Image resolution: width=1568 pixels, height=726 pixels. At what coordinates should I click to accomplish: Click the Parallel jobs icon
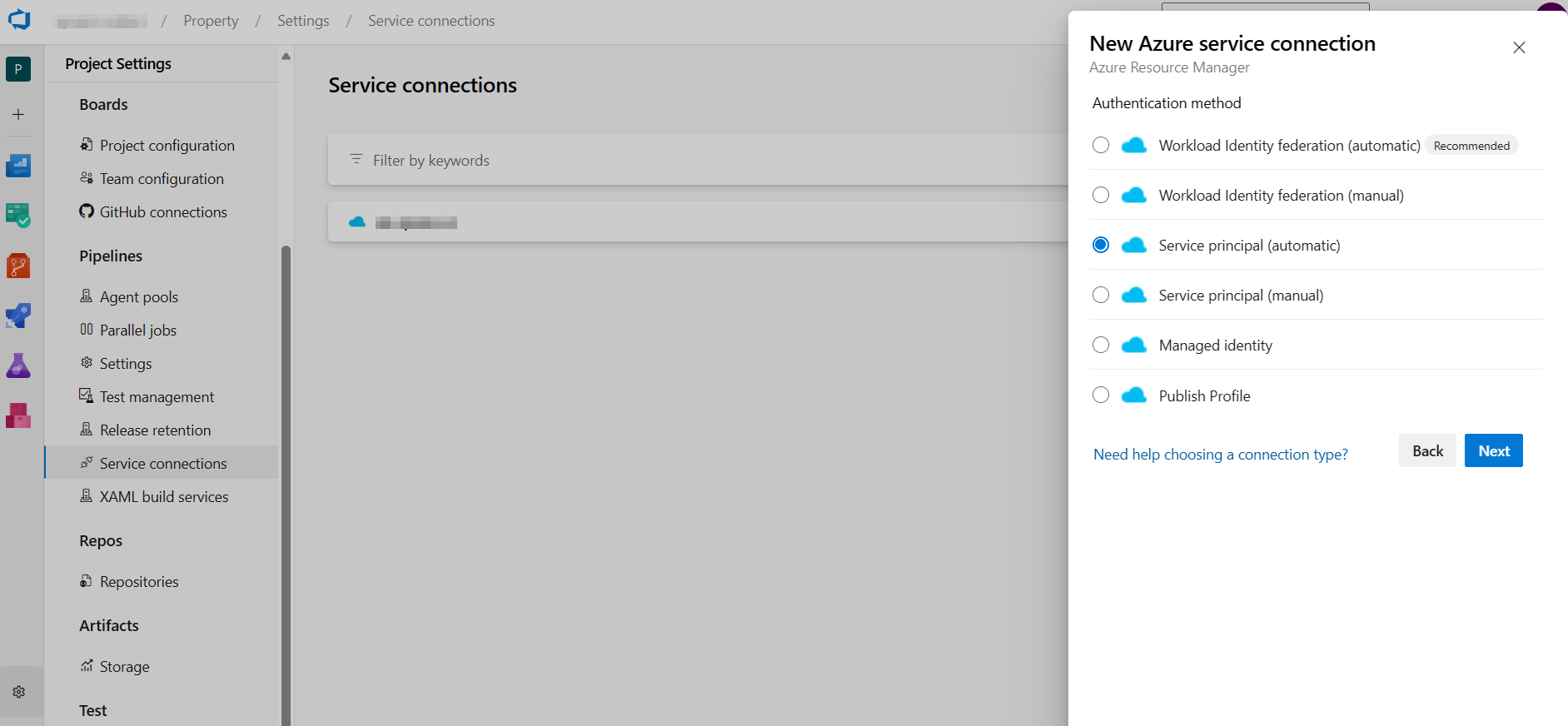87,329
